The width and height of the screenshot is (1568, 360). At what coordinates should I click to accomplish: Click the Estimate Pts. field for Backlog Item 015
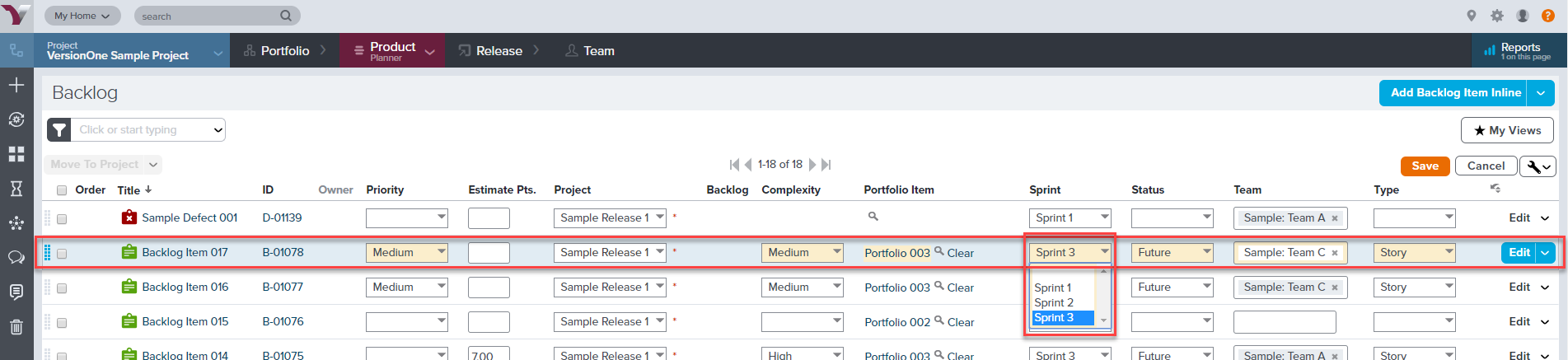pyautogui.click(x=489, y=322)
